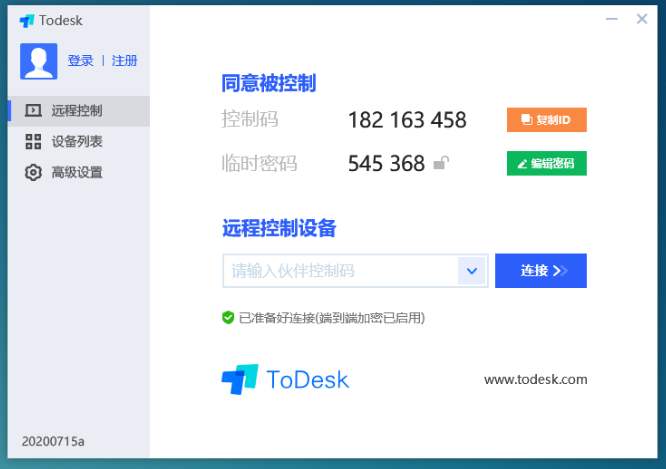Open the 注册 register link

(x=124, y=61)
